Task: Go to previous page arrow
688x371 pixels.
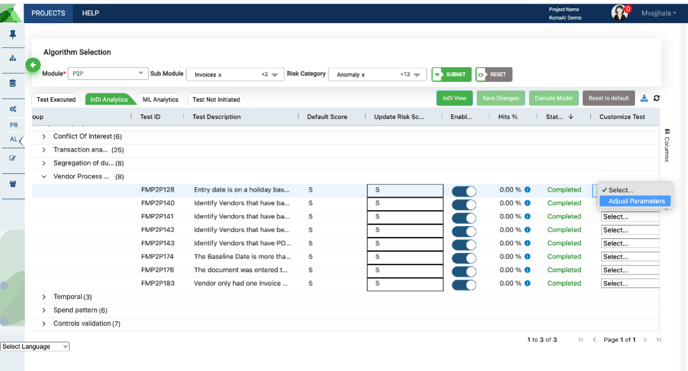Action: [x=595, y=339]
